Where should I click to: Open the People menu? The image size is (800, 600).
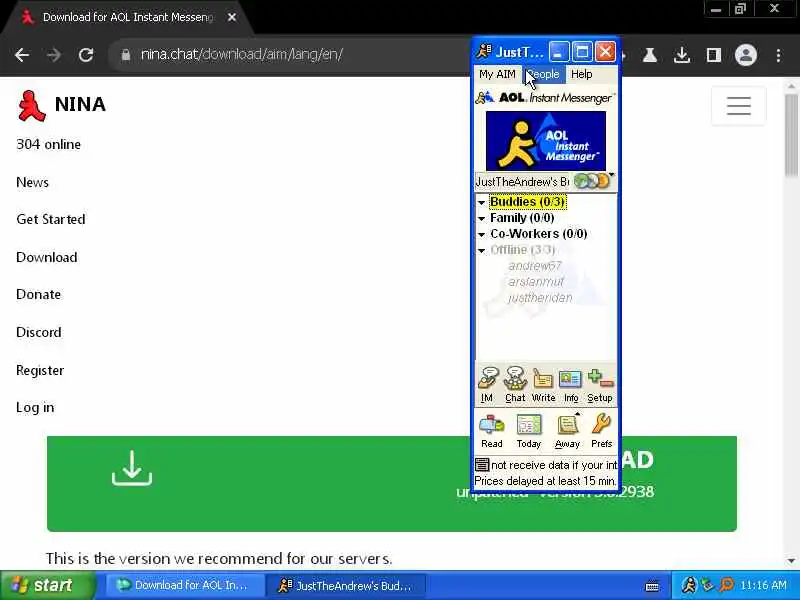click(544, 74)
